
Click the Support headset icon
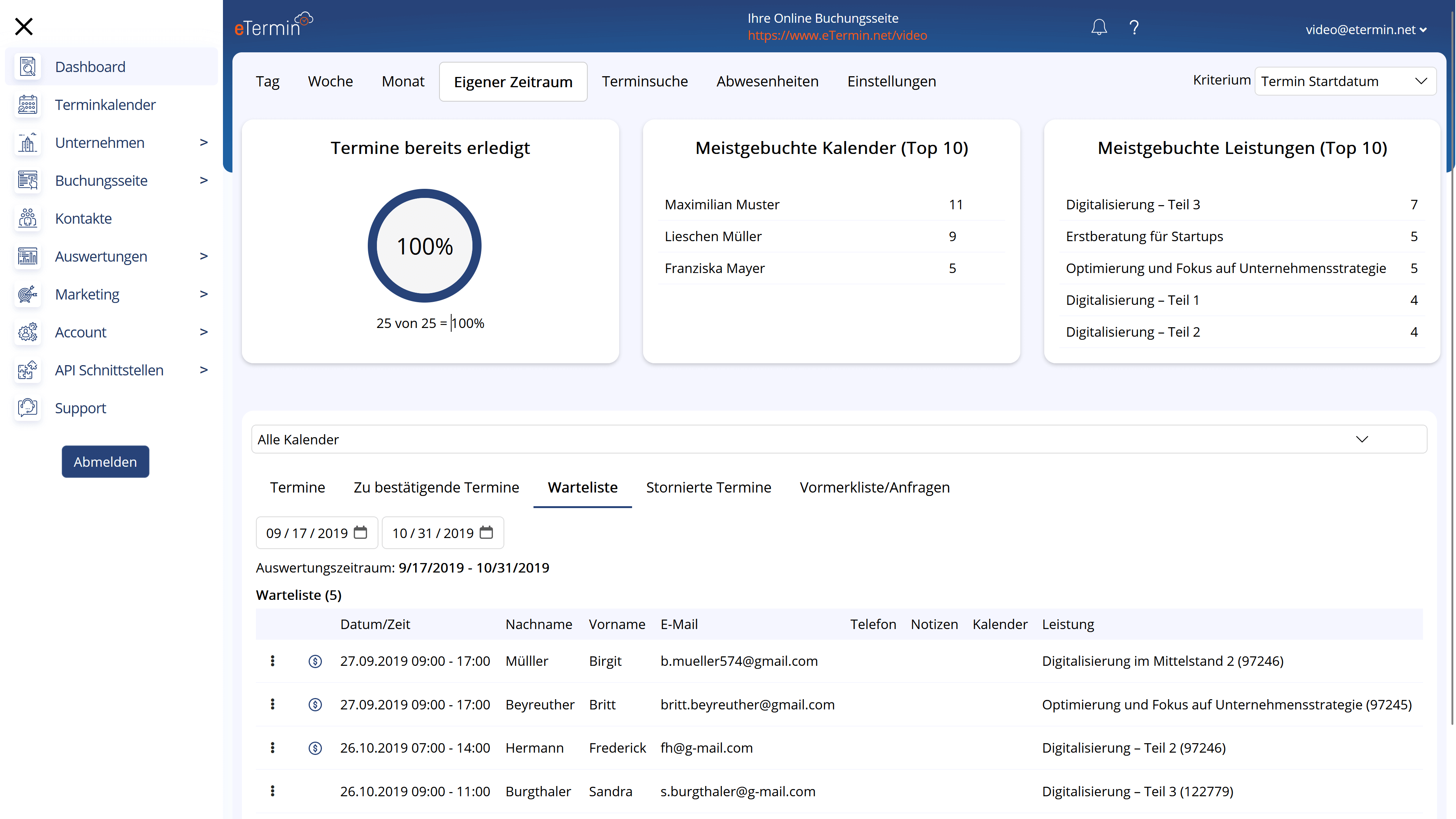point(28,408)
